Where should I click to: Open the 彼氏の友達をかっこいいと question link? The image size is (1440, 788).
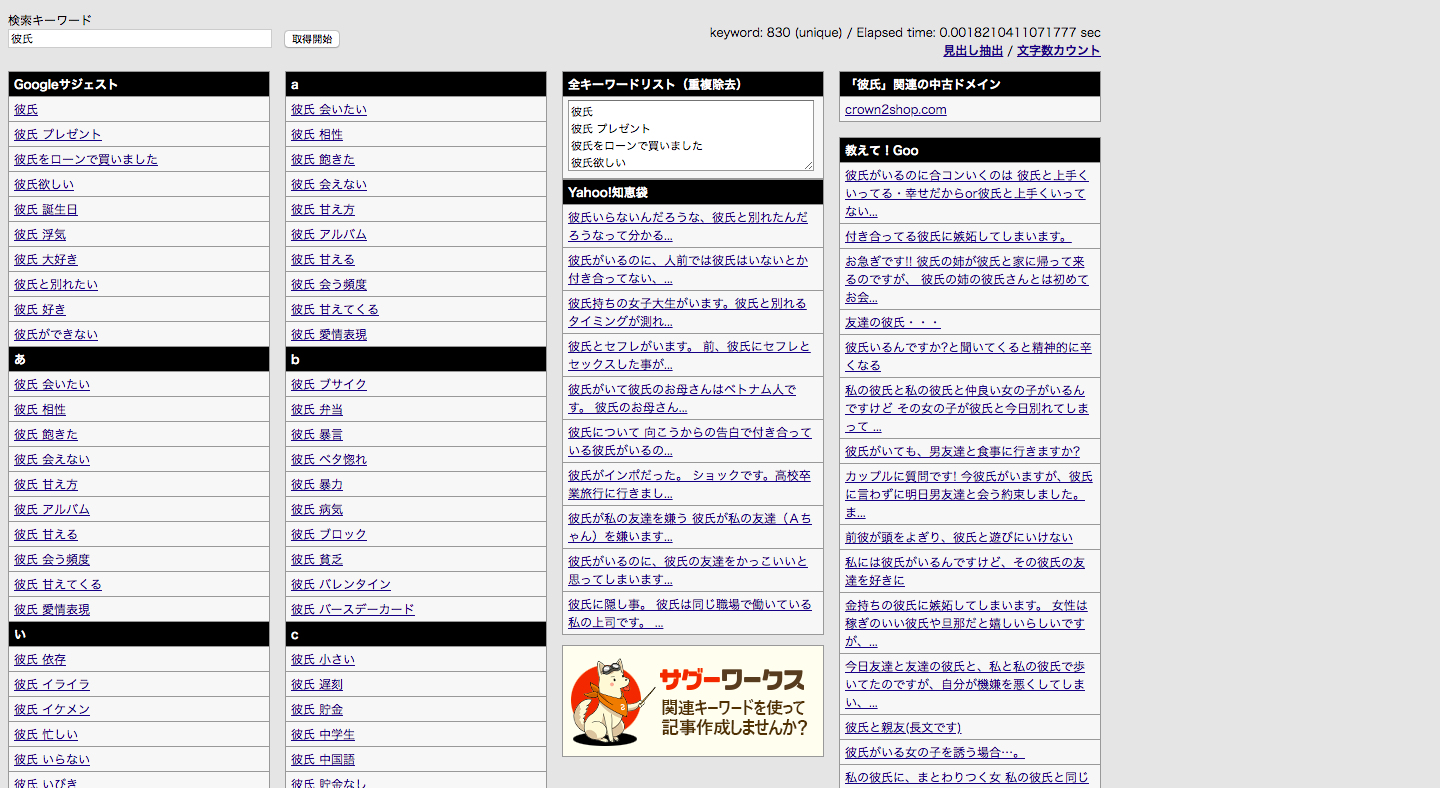(688, 570)
